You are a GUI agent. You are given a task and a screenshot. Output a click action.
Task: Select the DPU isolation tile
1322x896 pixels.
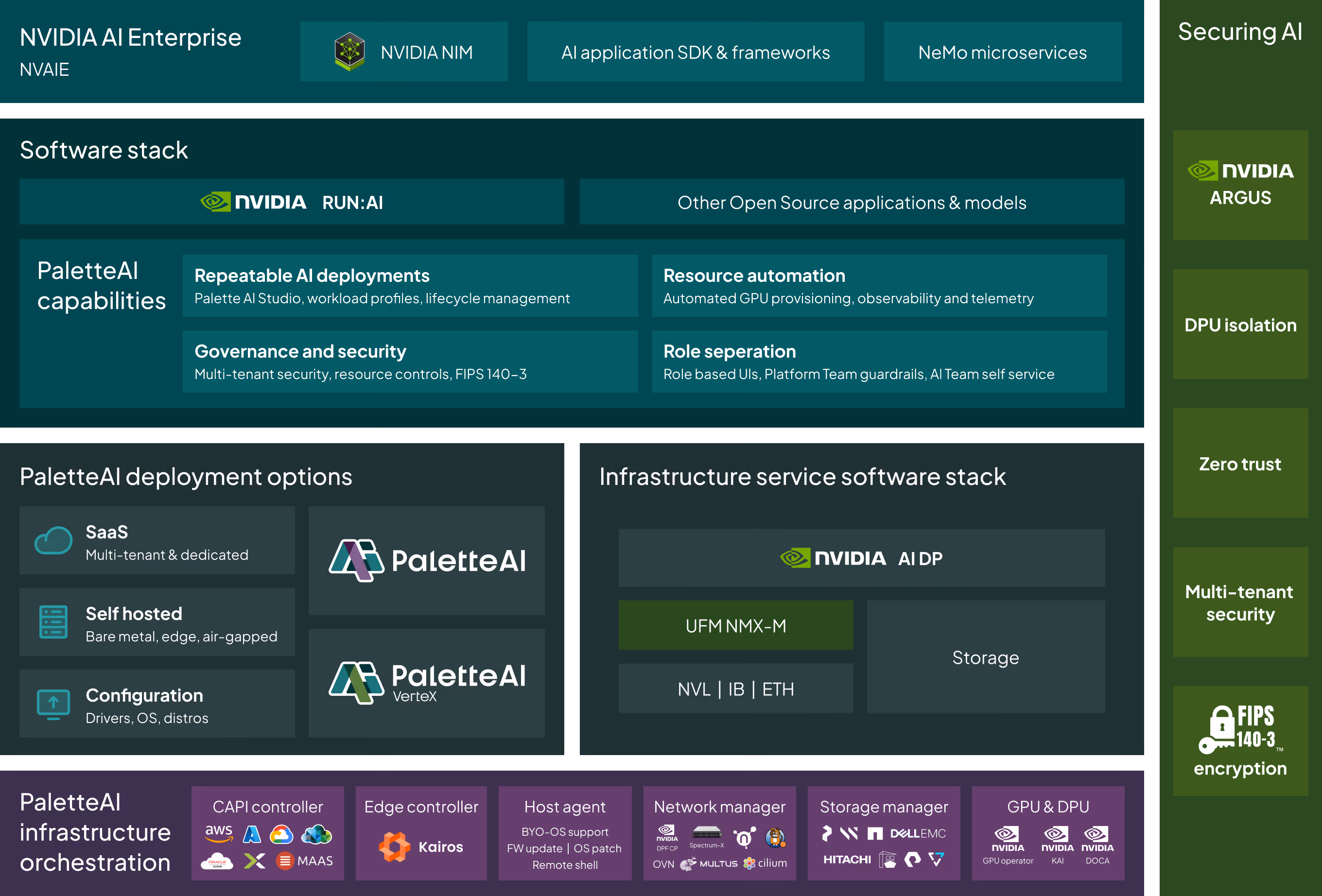coord(1241,324)
